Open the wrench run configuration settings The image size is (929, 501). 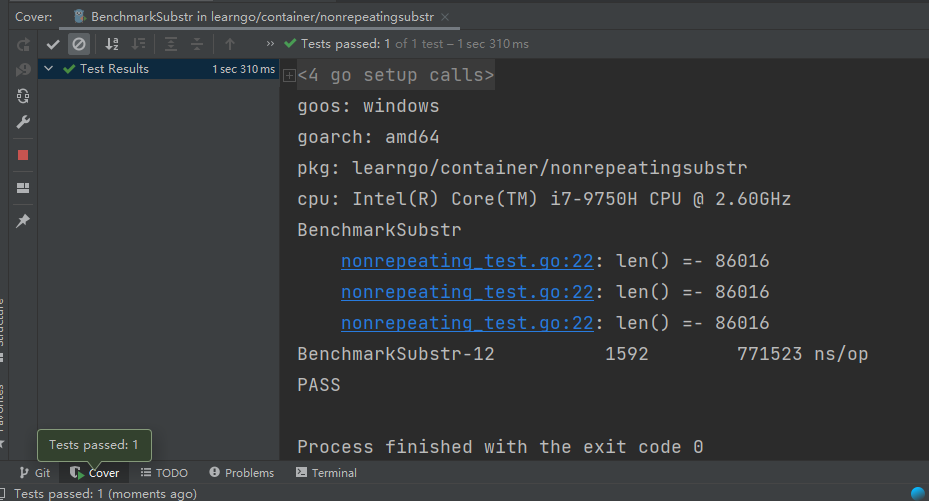click(x=23, y=122)
